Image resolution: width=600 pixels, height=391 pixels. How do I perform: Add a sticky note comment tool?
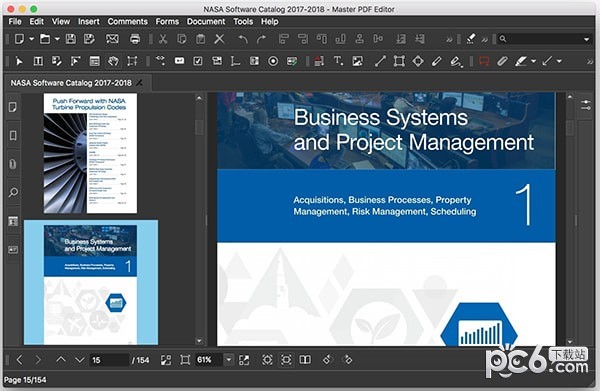pos(484,61)
